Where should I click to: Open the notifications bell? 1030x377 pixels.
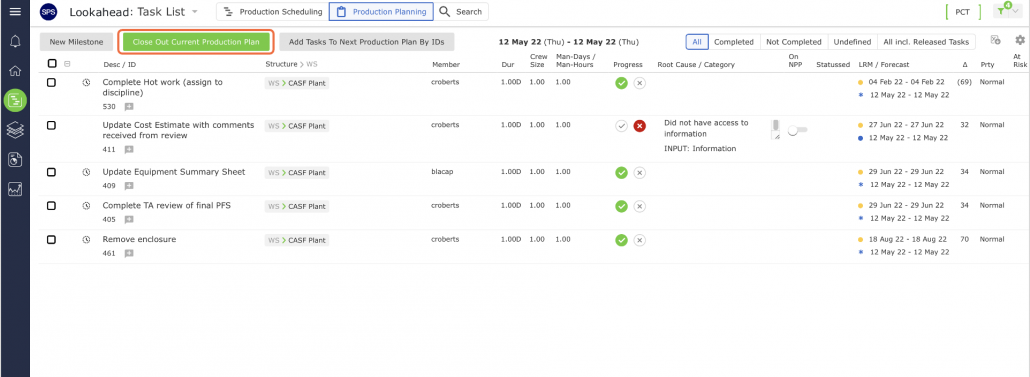click(x=14, y=41)
